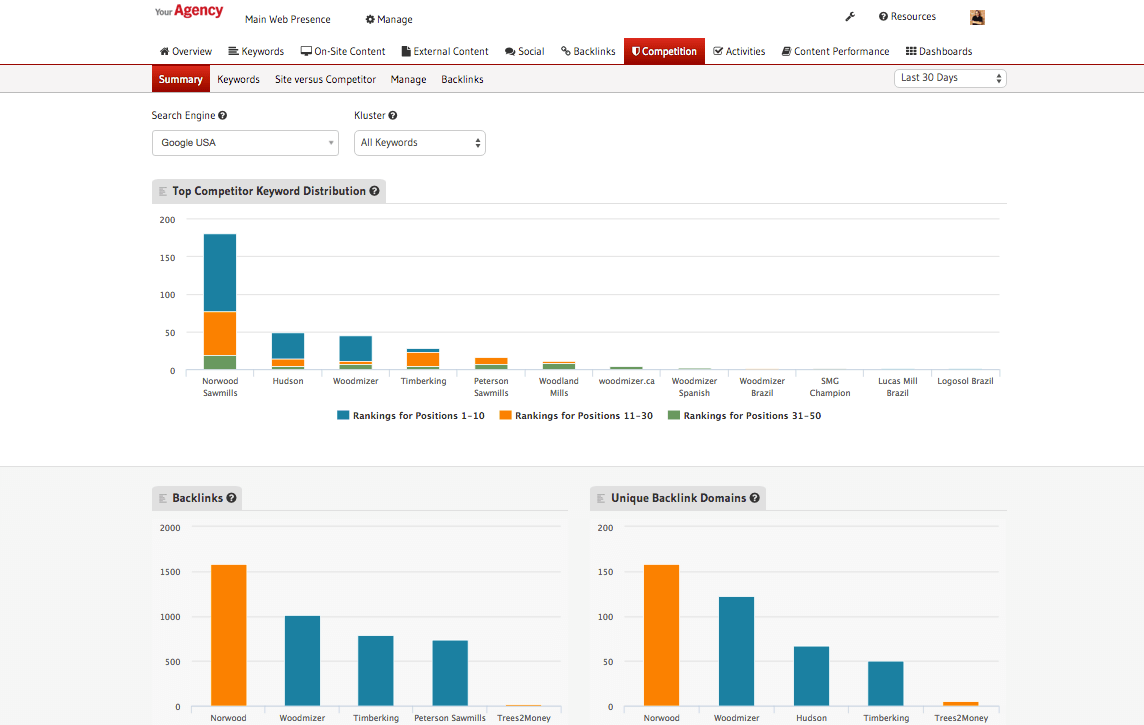Screen dimensions: 1144x725
Task: Click the Timberking keyword distribution bar
Action: click(423, 360)
